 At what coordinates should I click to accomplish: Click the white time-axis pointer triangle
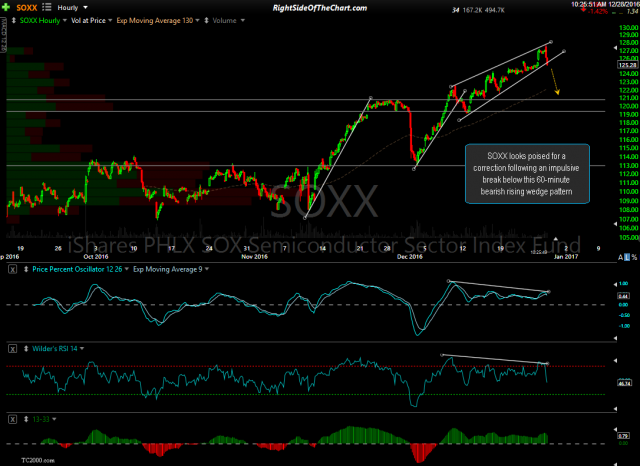[556, 239]
